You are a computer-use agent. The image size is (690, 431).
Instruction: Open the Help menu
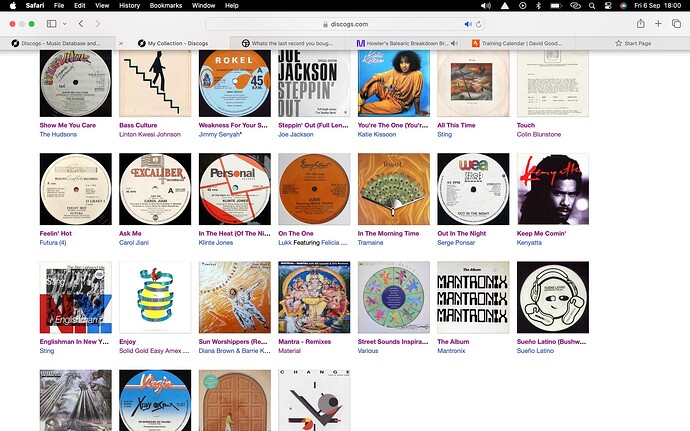click(231, 6)
